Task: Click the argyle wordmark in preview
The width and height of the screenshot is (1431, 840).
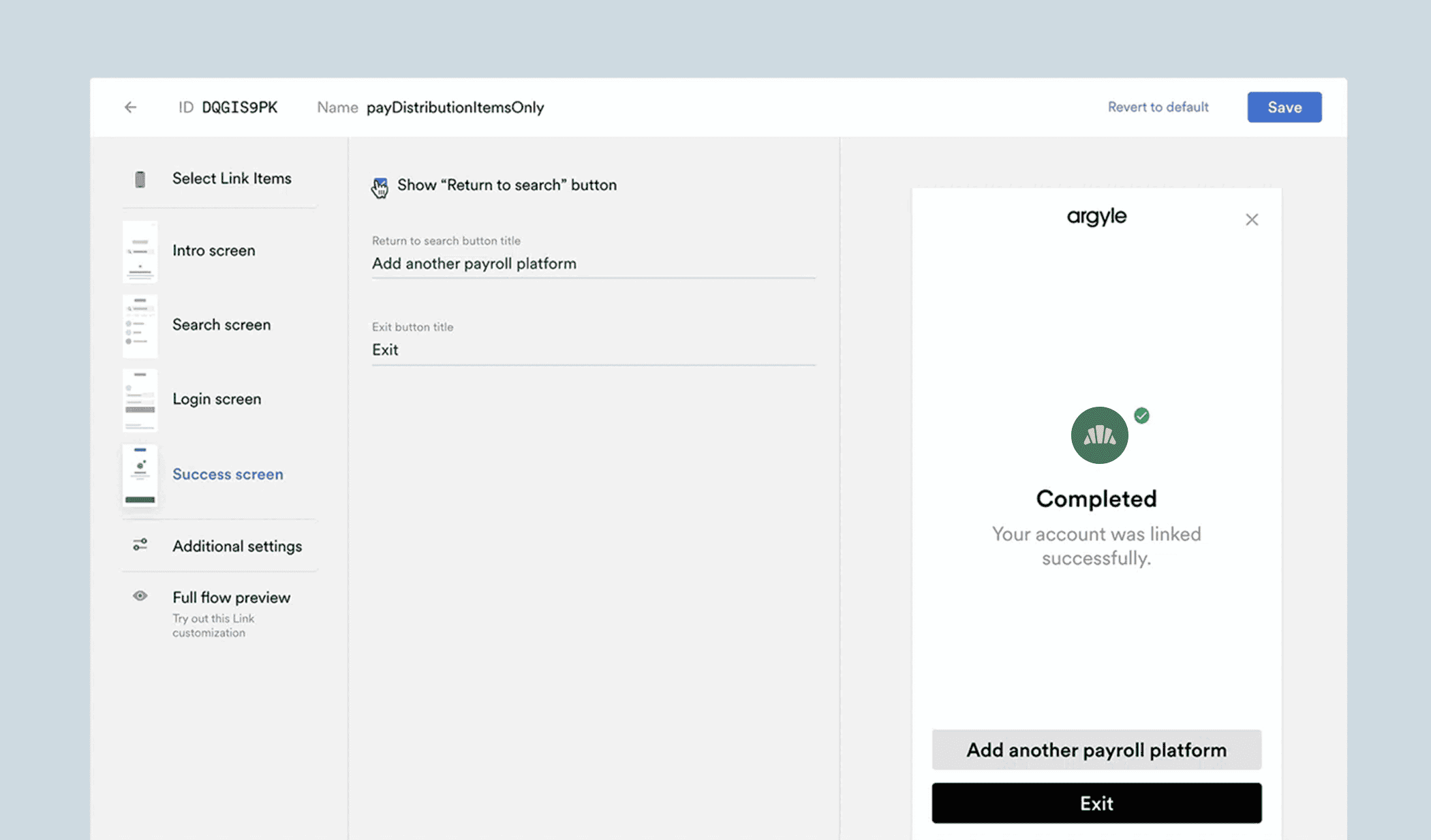Action: click(x=1096, y=217)
